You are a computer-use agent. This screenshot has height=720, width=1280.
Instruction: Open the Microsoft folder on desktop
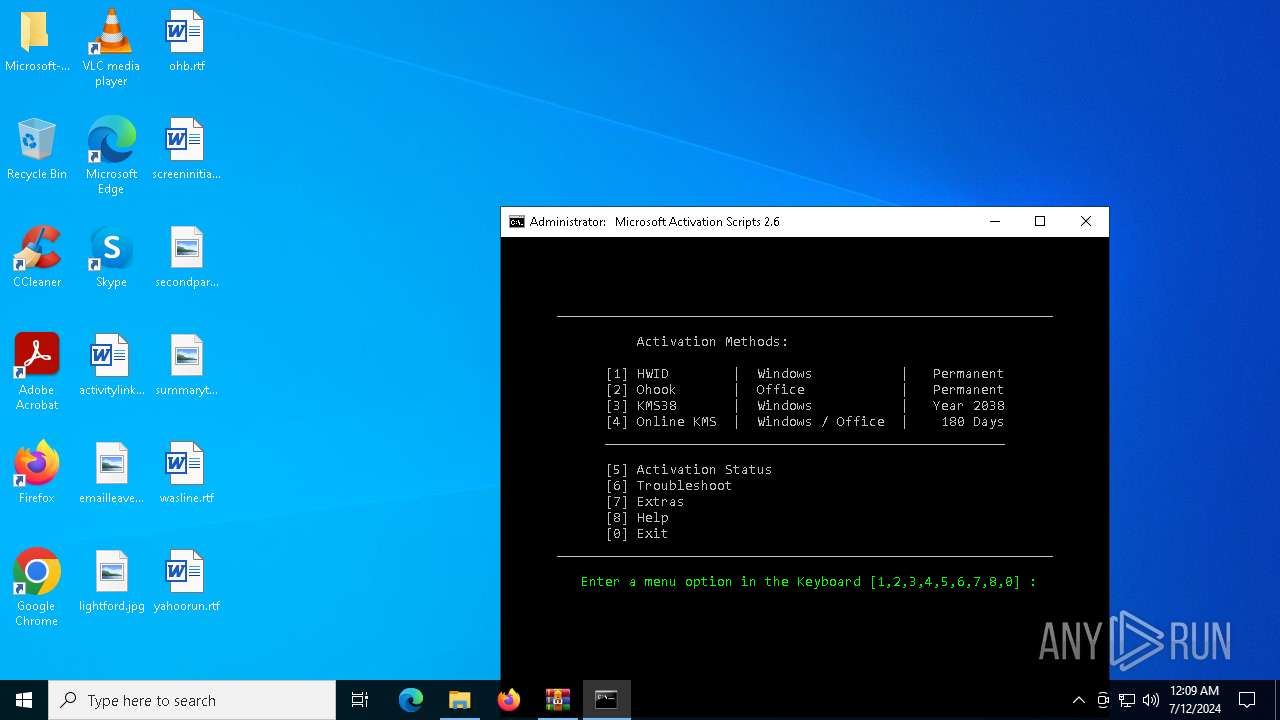(x=36, y=42)
